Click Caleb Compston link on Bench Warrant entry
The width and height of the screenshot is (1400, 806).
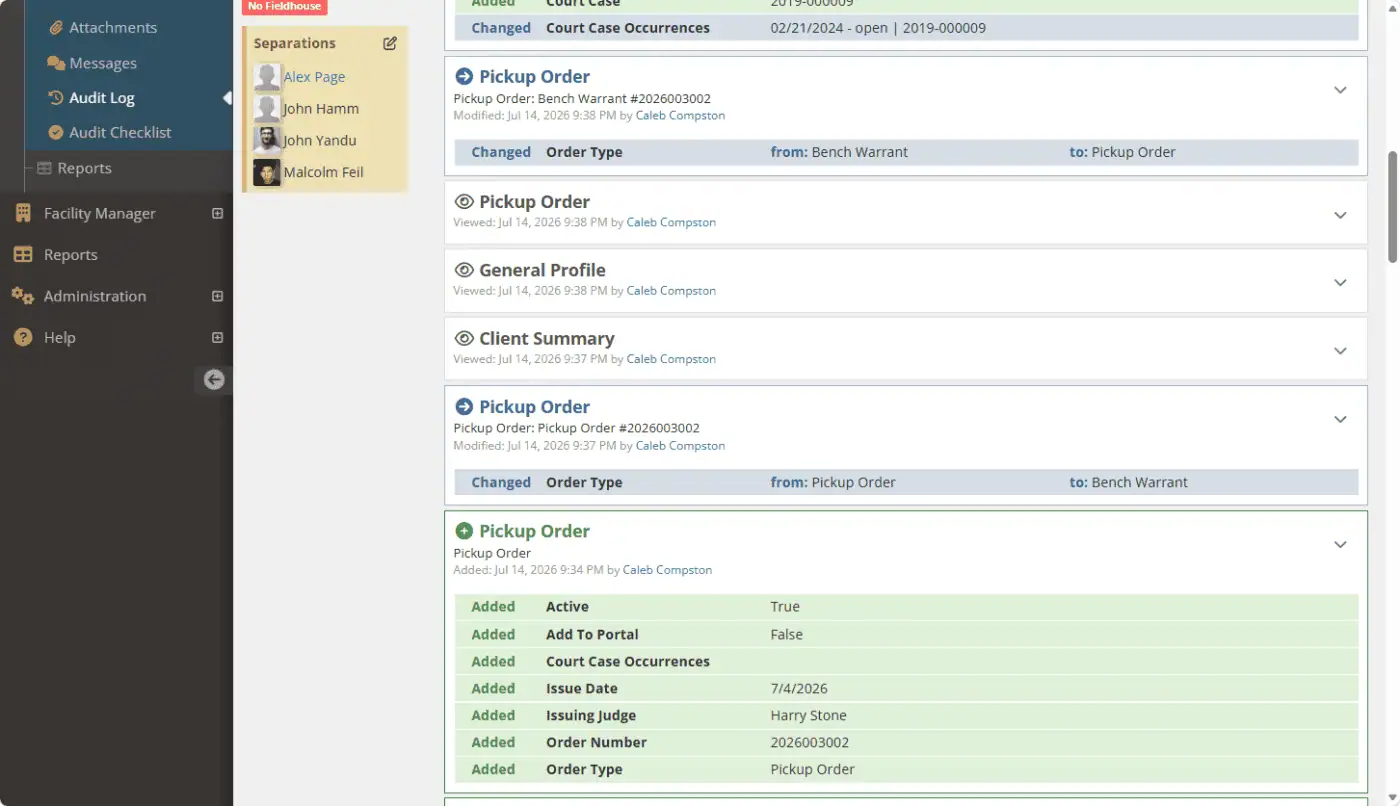(x=680, y=116)
